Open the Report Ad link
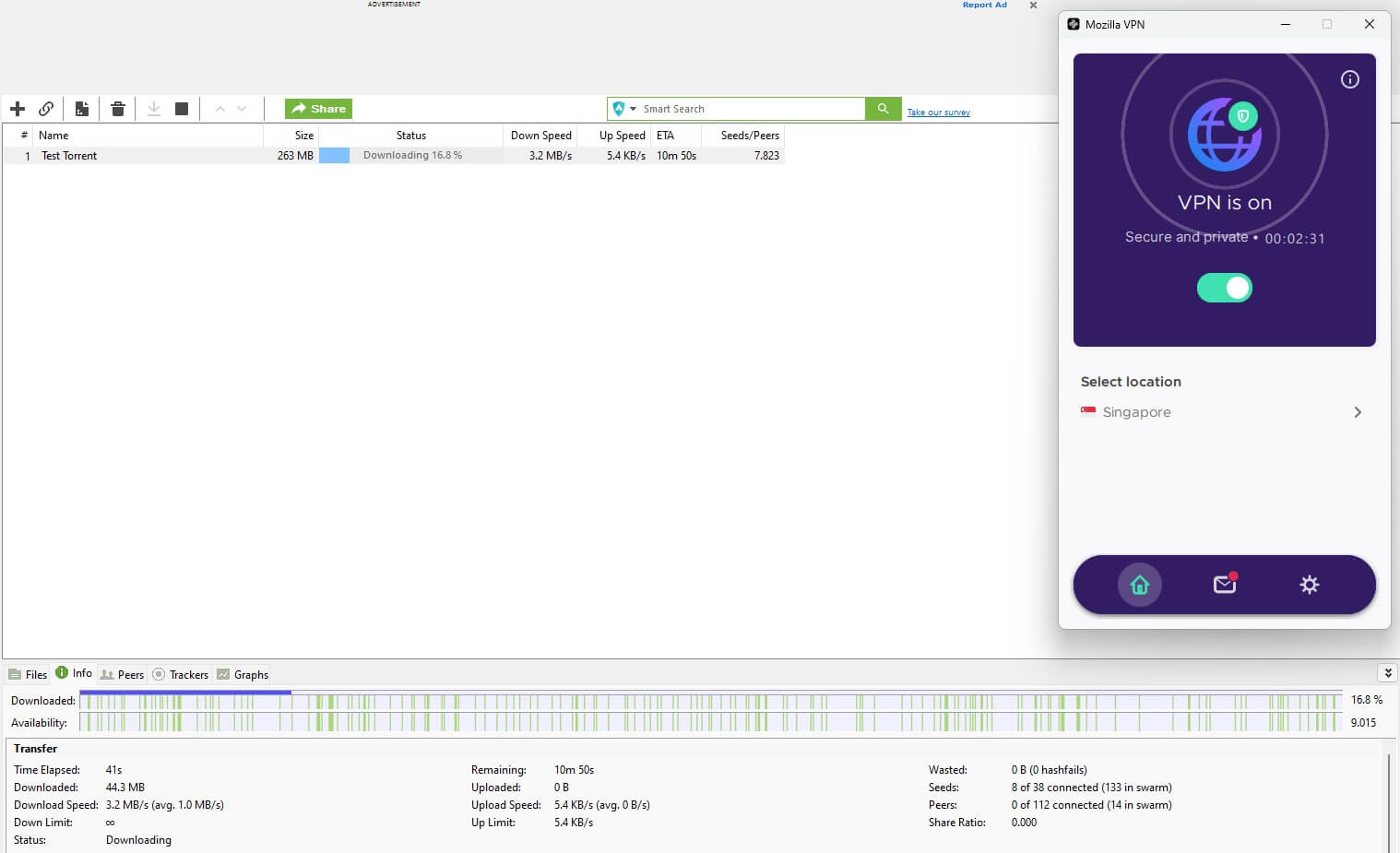Screen dimensions: 1400x853 984,5
